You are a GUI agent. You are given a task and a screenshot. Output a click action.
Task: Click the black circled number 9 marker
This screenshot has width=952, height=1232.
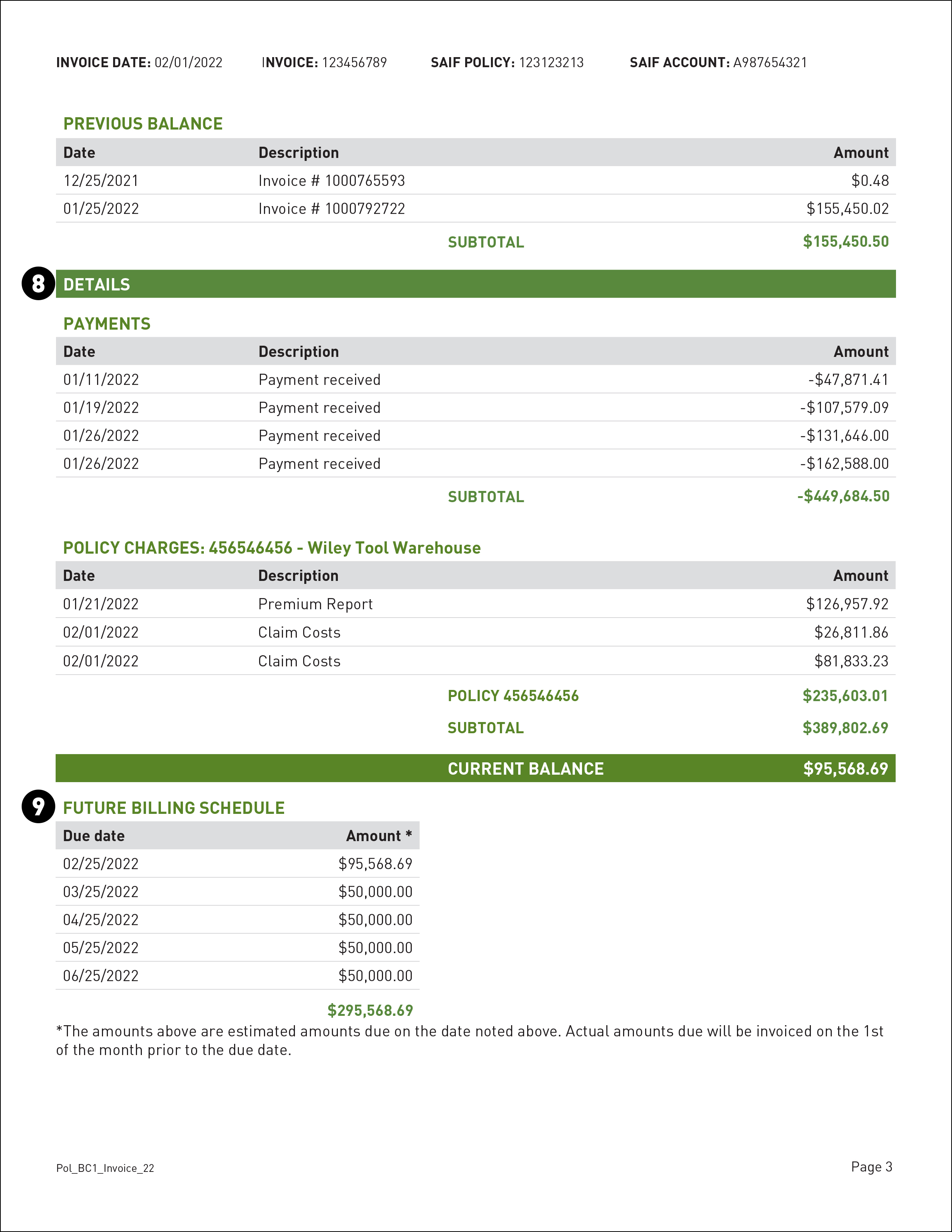tap(38, 807)
